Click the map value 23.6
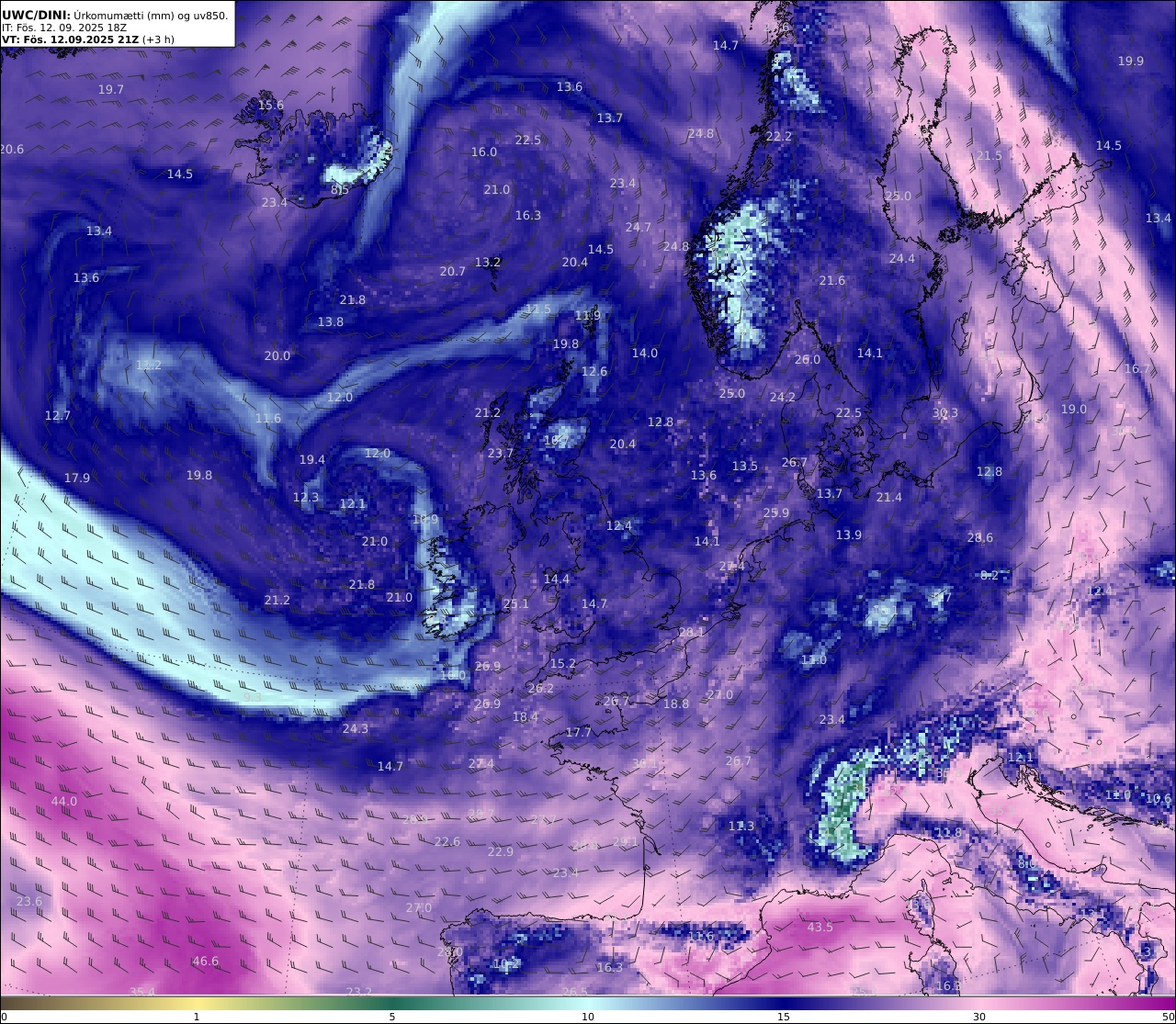This screenshot has width=1176, height=1024. (x=29, y=902)
